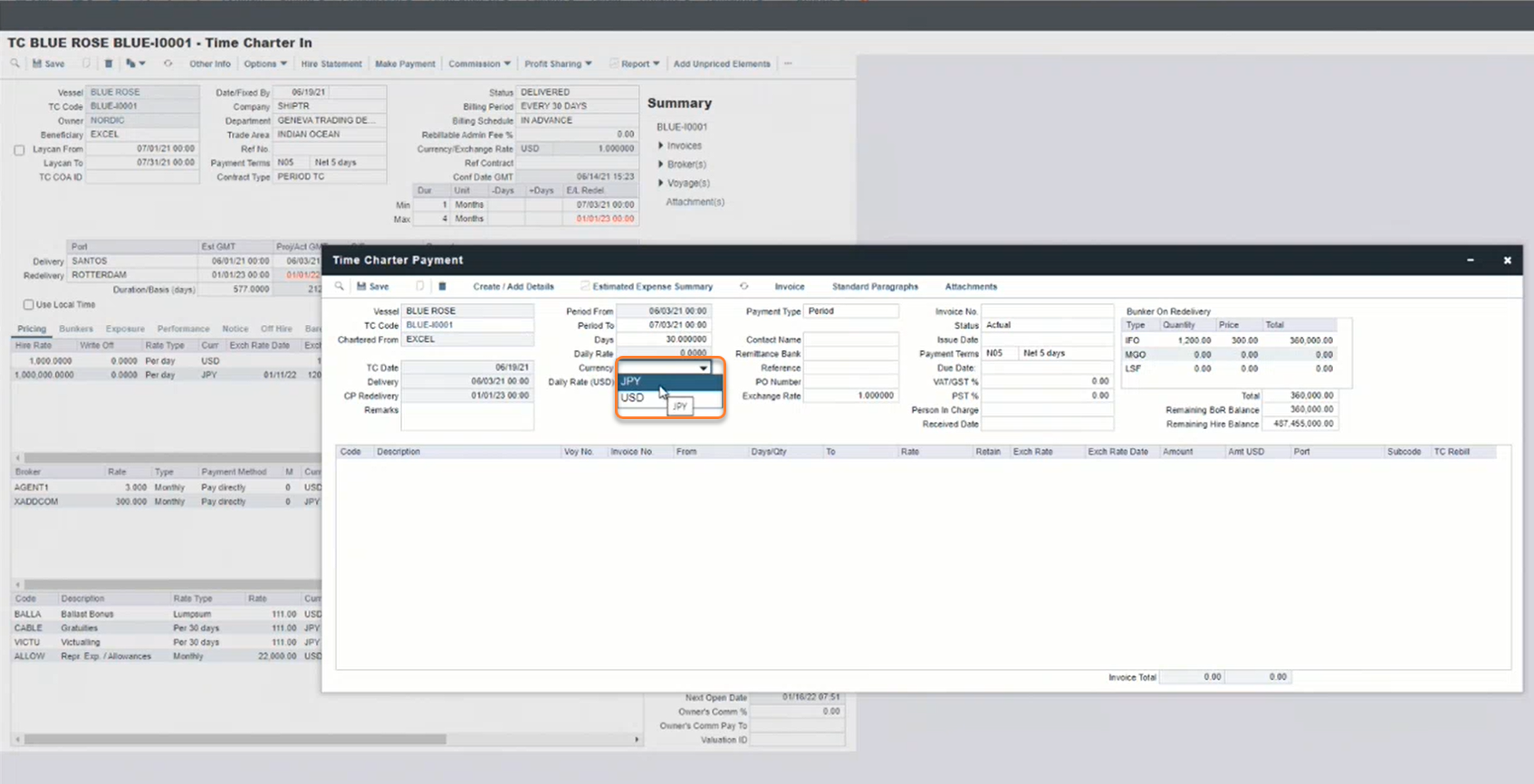1534x784 pixels.
Task: Switch to the Bunkers tab
Action: [x=76, y=329]
